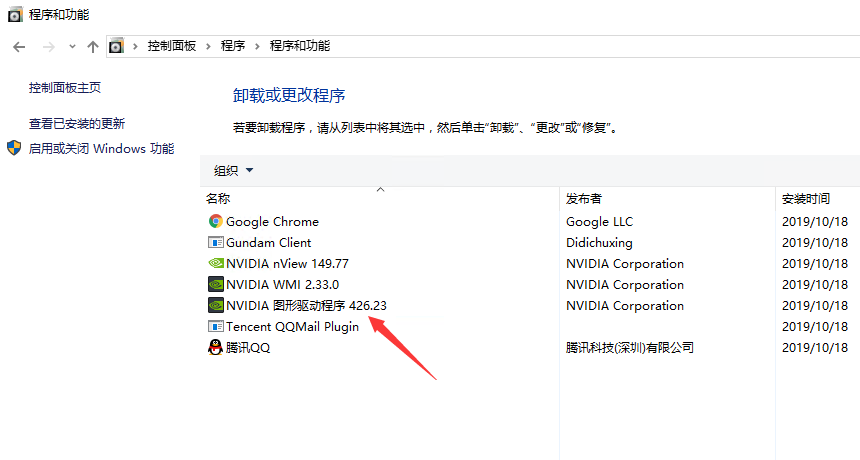The image size is (860, 460).
Task: Click the NVIDIA nView 149.77 icon
Action: click(x=216, y=263)
